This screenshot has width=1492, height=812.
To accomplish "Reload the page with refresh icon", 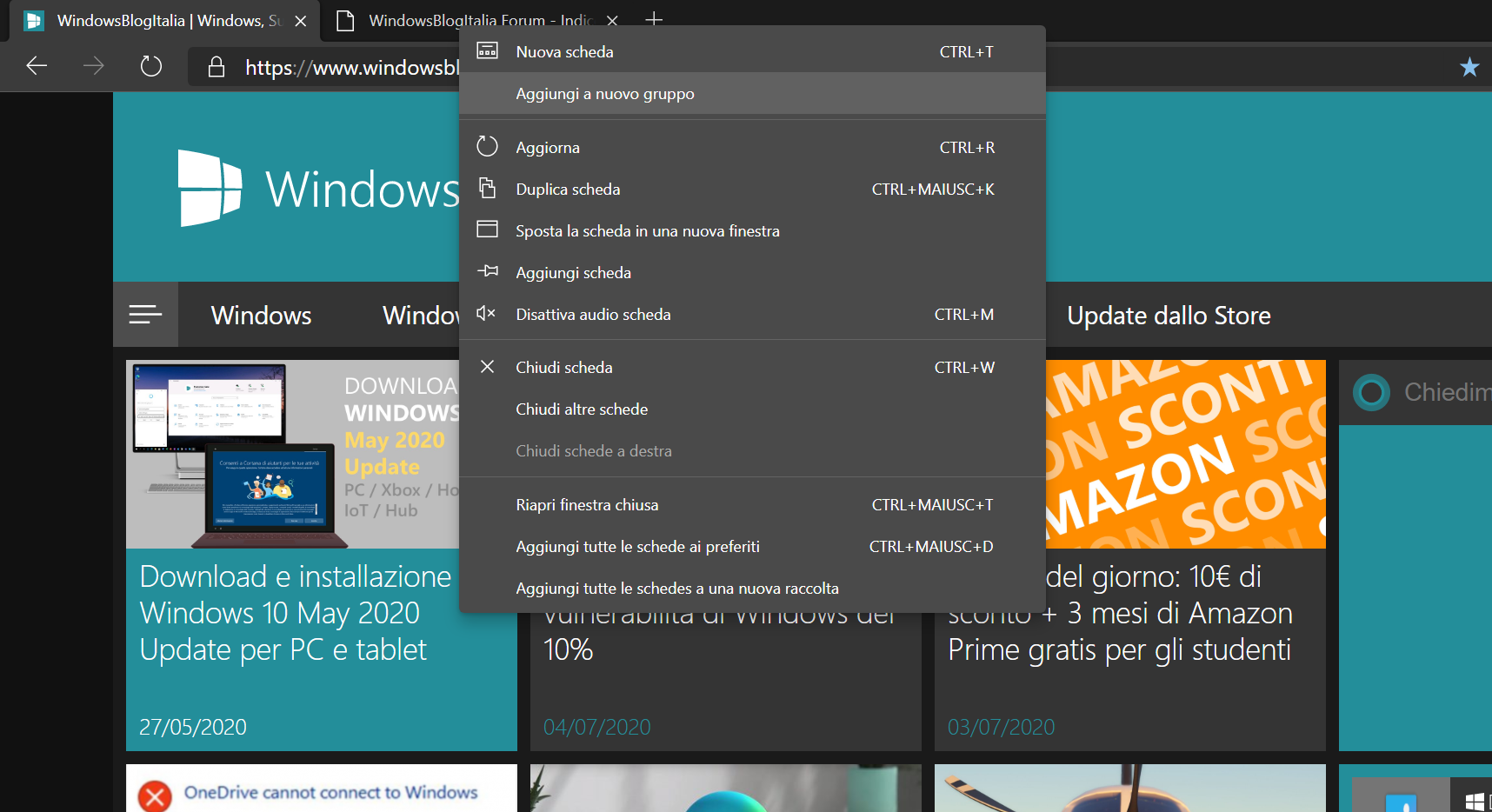I will click(x=151, y=65).
